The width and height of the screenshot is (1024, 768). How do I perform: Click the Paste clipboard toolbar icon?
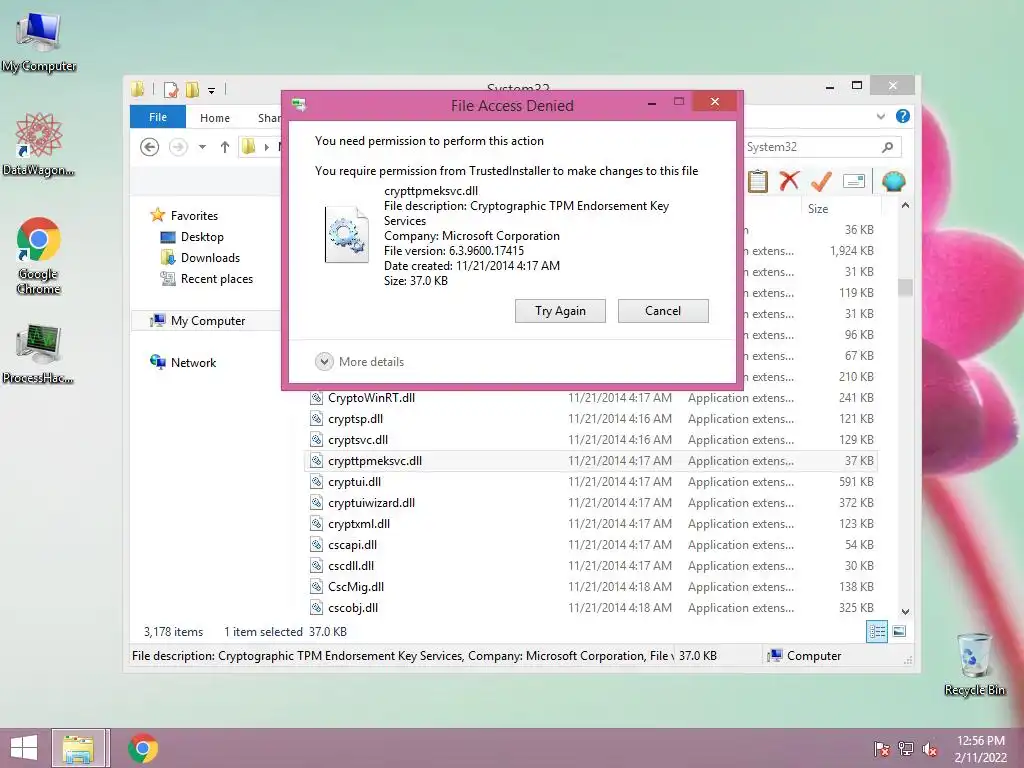point(758,181)
